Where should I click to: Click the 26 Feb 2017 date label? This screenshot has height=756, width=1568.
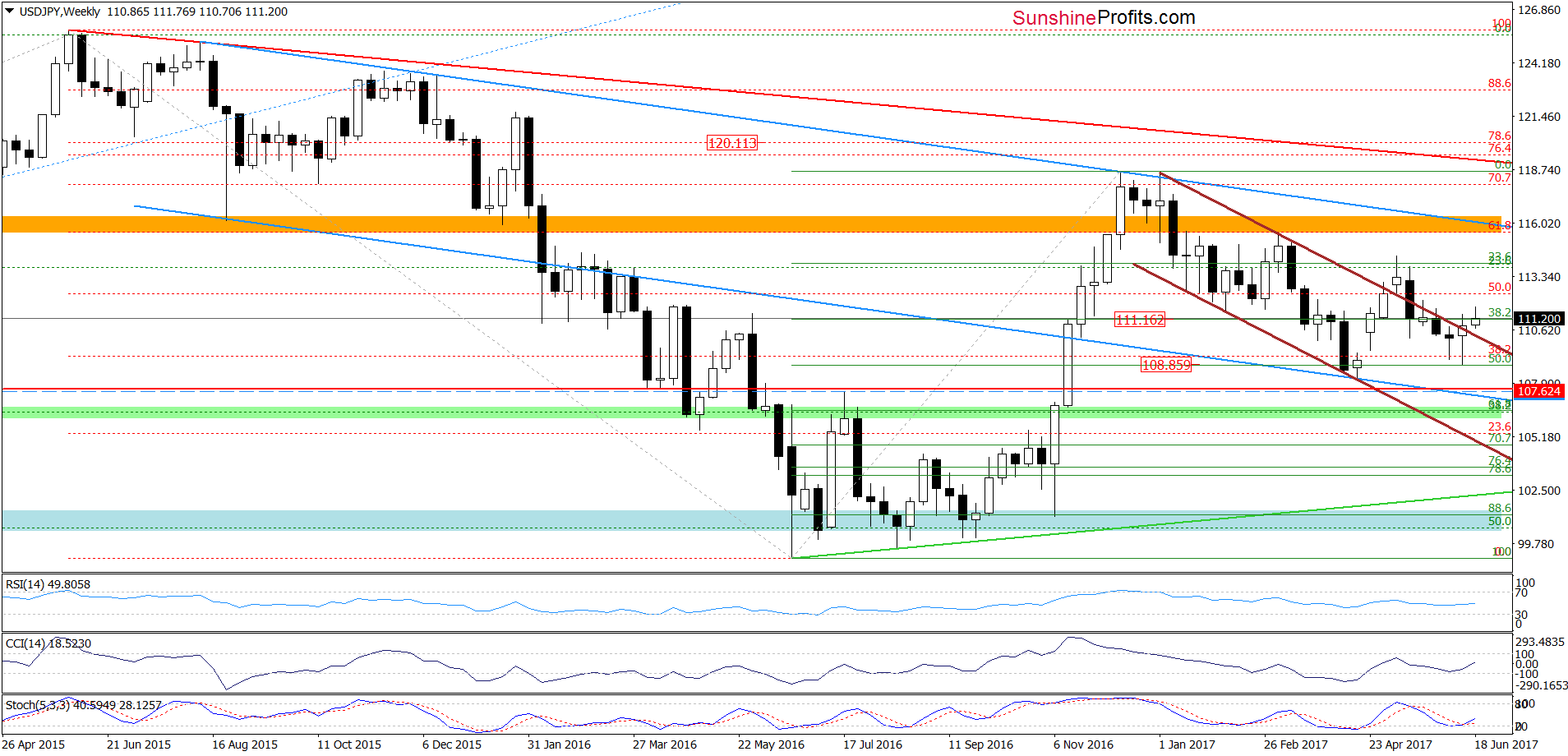pos(1296,744)
